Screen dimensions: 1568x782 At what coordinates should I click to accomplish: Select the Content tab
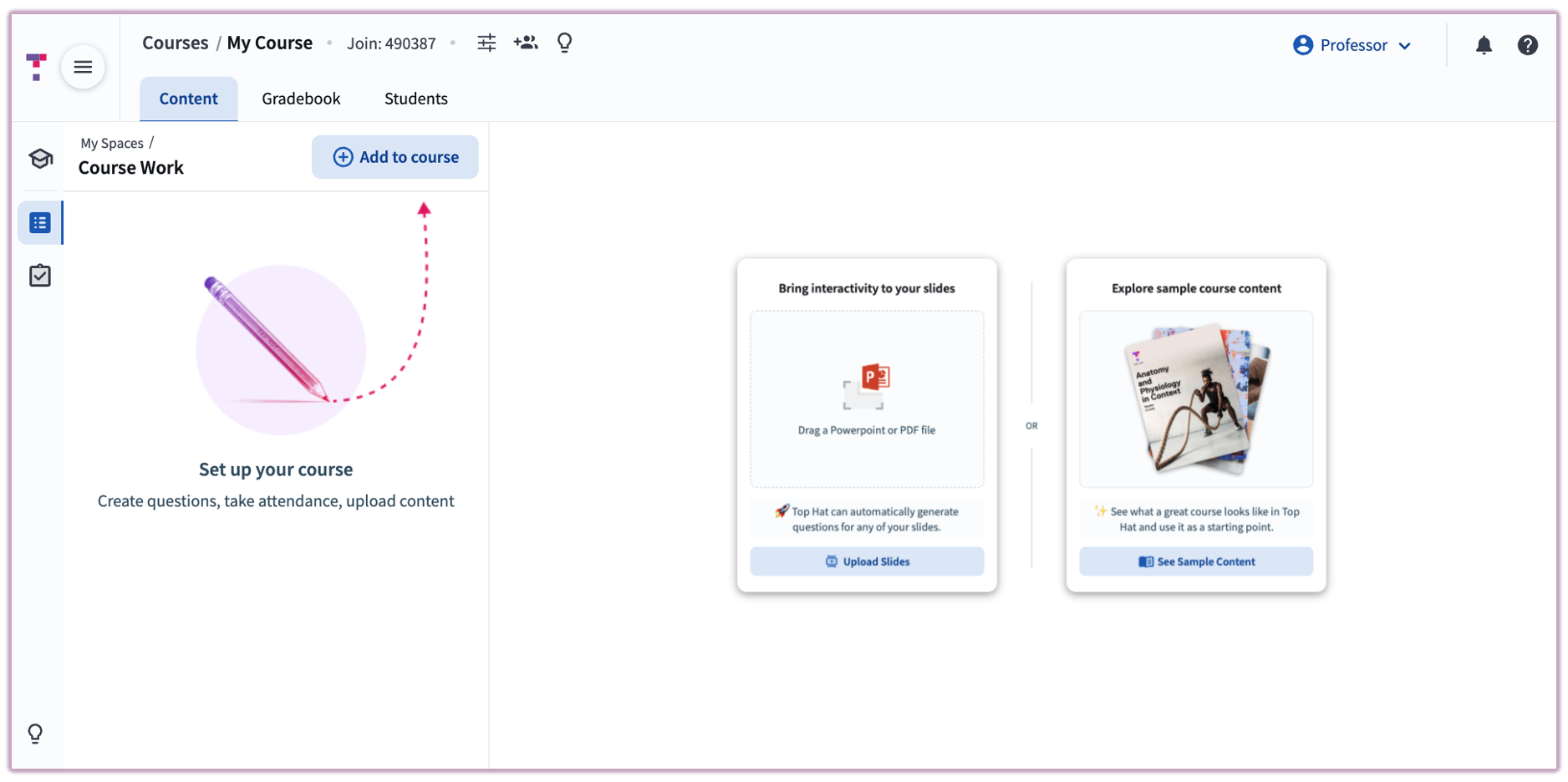point(188,98)
